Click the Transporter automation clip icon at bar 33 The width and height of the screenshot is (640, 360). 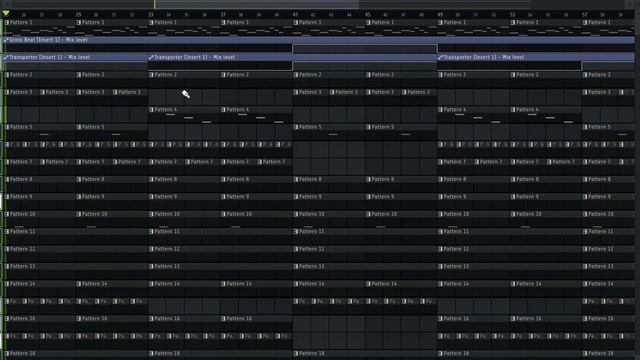coord(151,57)
